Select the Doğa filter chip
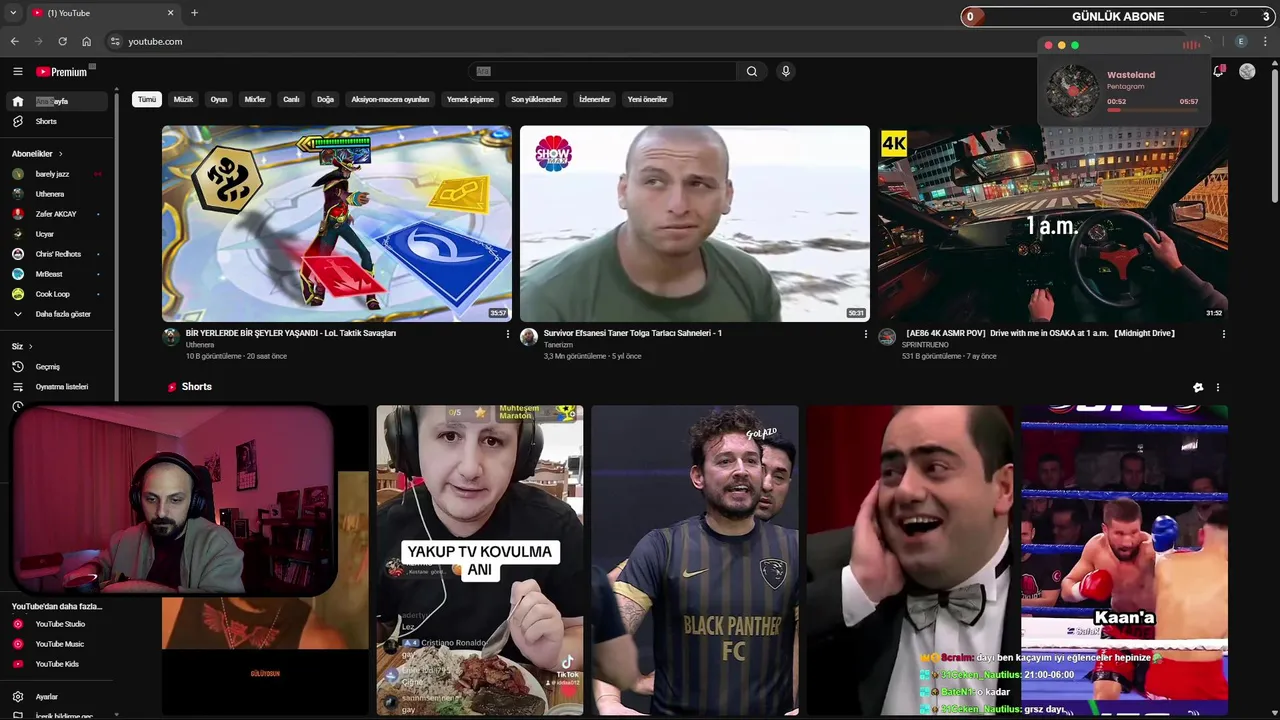Image resolution: width=1280 pixels, height=720 pixels. click(325, 99)
